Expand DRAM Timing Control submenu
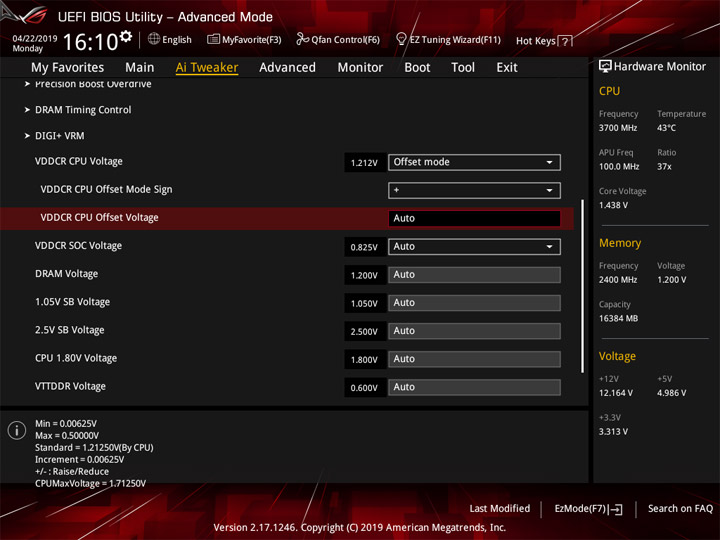Image resolution: width=720 pixels, height=540 pixels. (x=78, y=110)
